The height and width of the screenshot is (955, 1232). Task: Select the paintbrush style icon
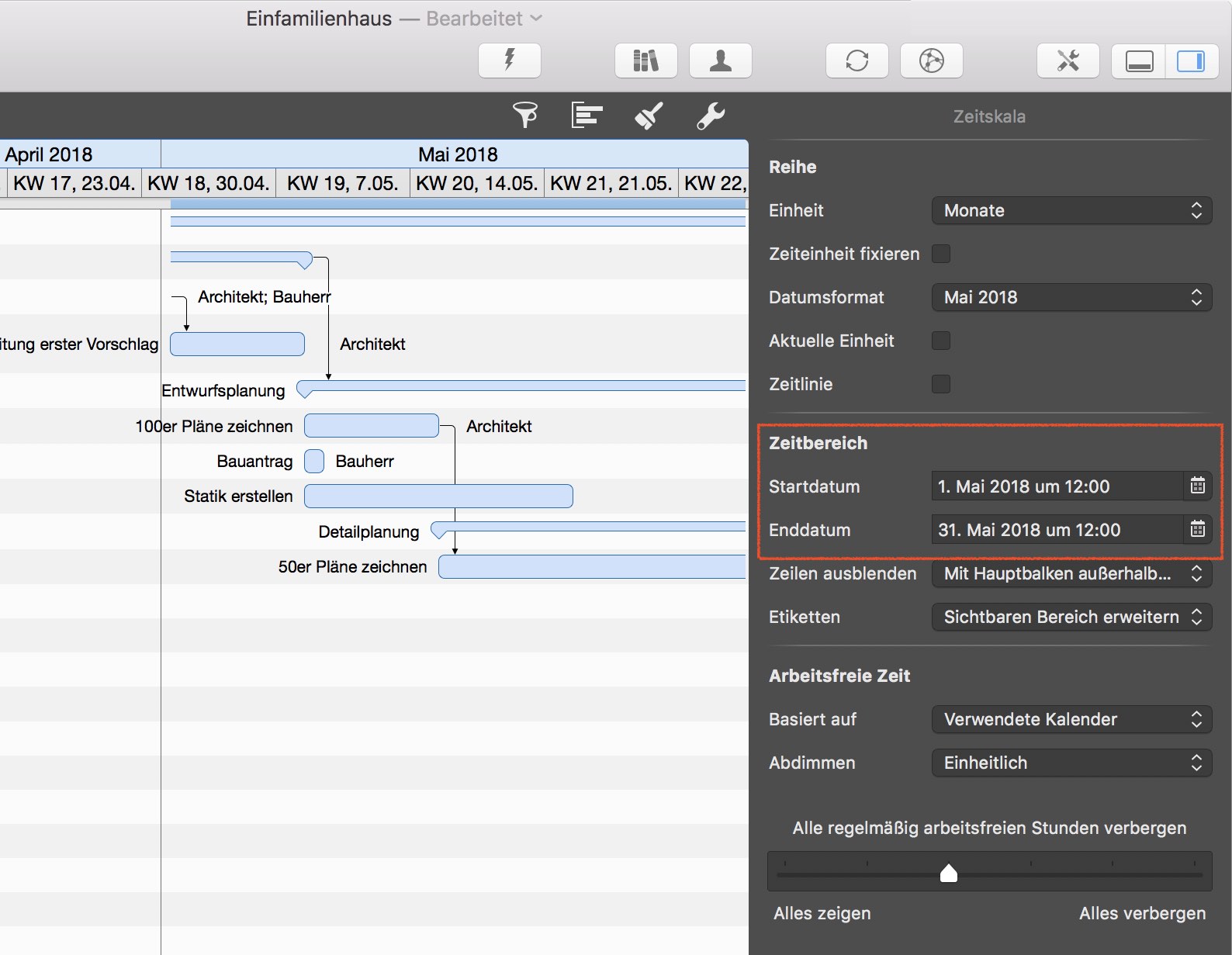click(649, 116)
